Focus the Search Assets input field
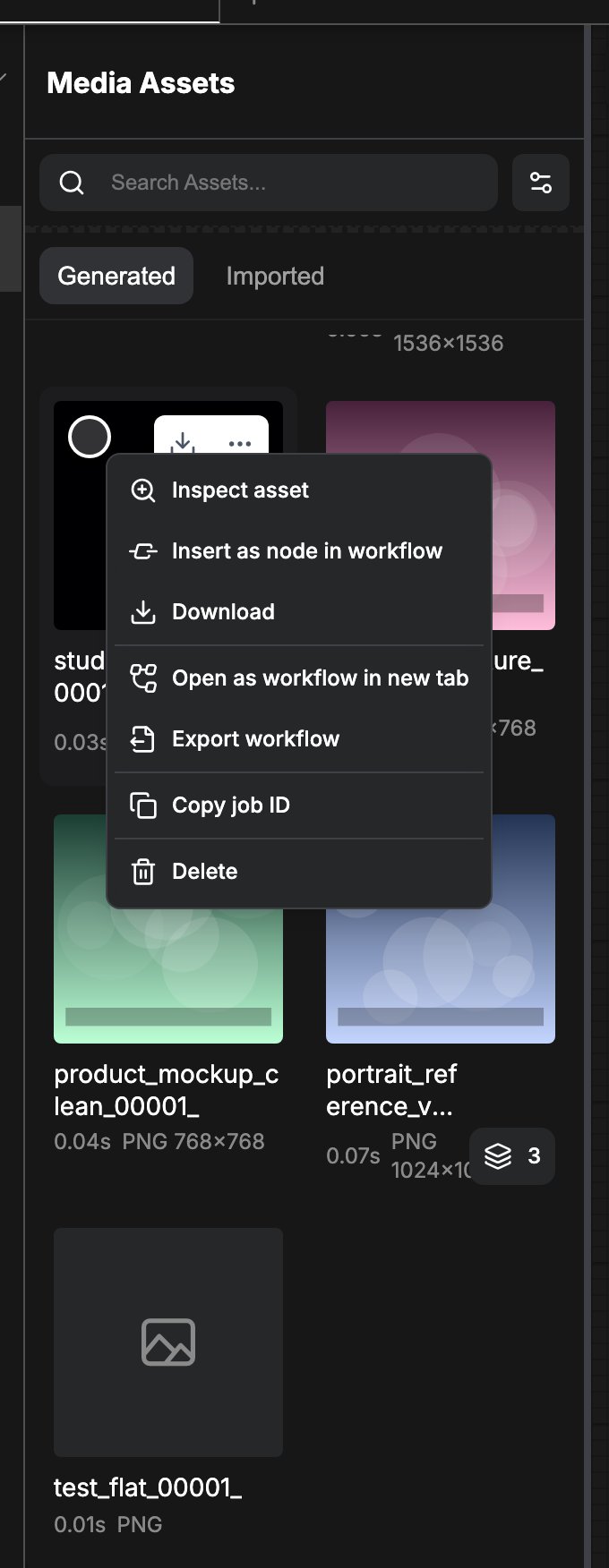 269,183
